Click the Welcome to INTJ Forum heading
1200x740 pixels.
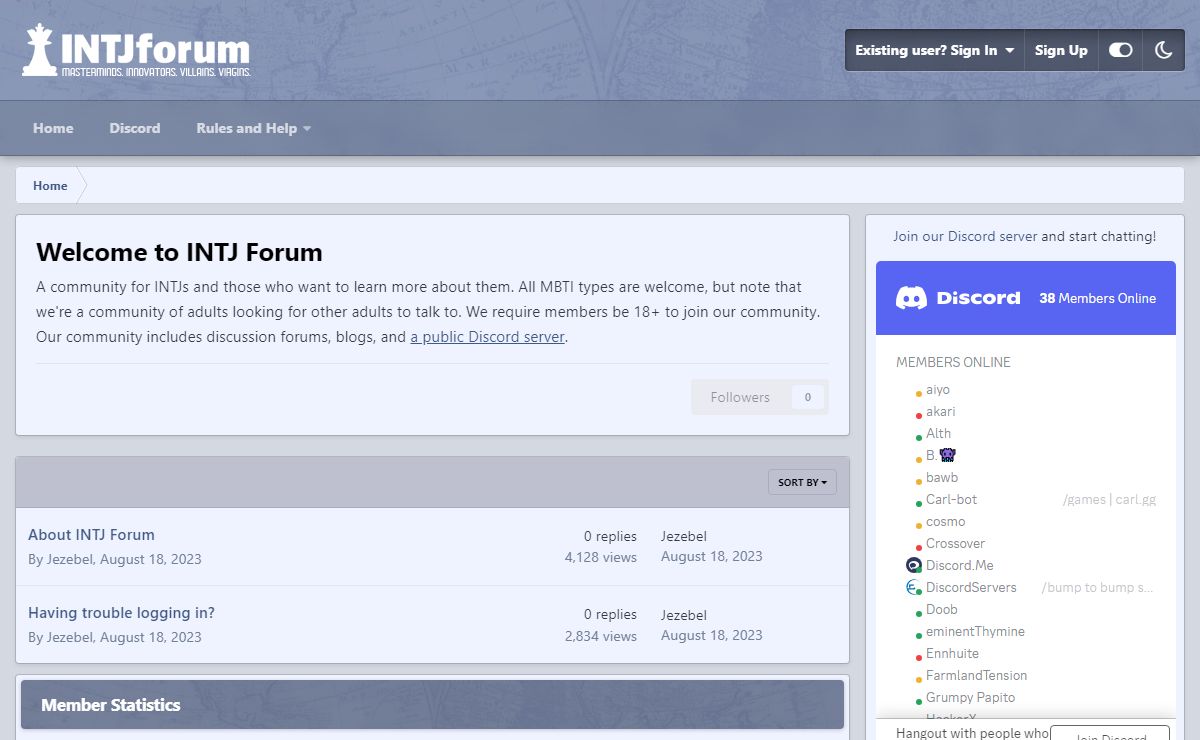pos(179,252)
